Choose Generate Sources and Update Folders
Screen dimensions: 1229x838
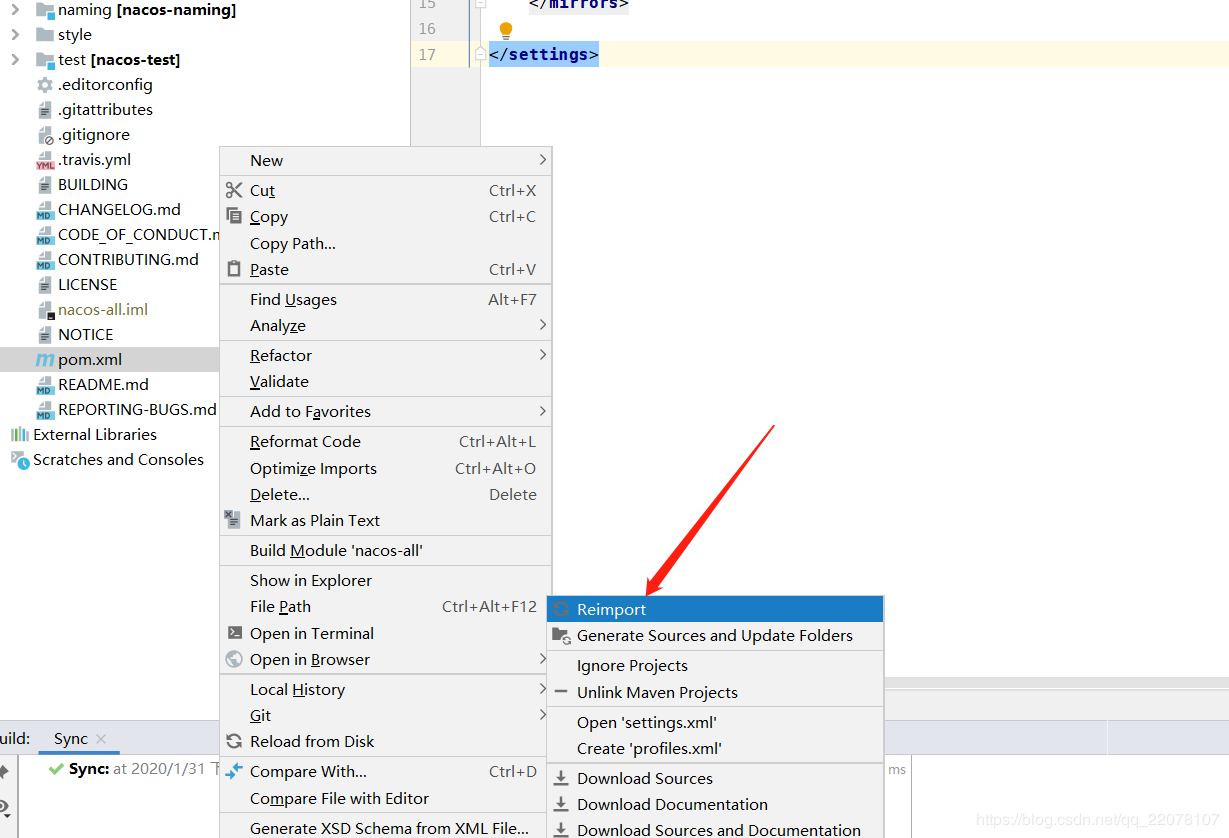(715, 635)
